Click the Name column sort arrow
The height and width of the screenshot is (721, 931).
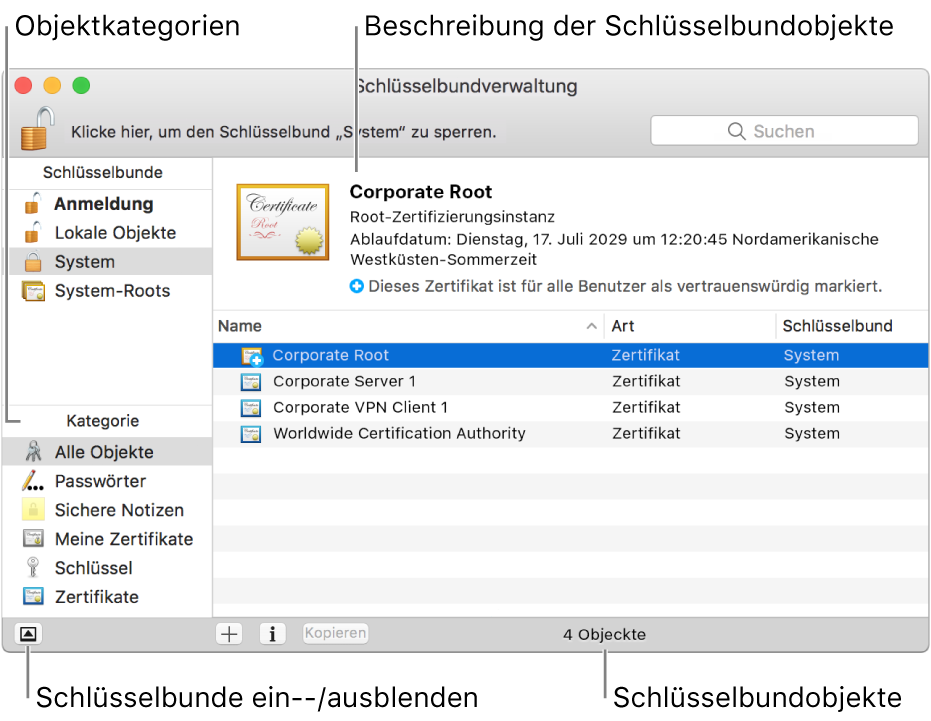tap(591, 326)
